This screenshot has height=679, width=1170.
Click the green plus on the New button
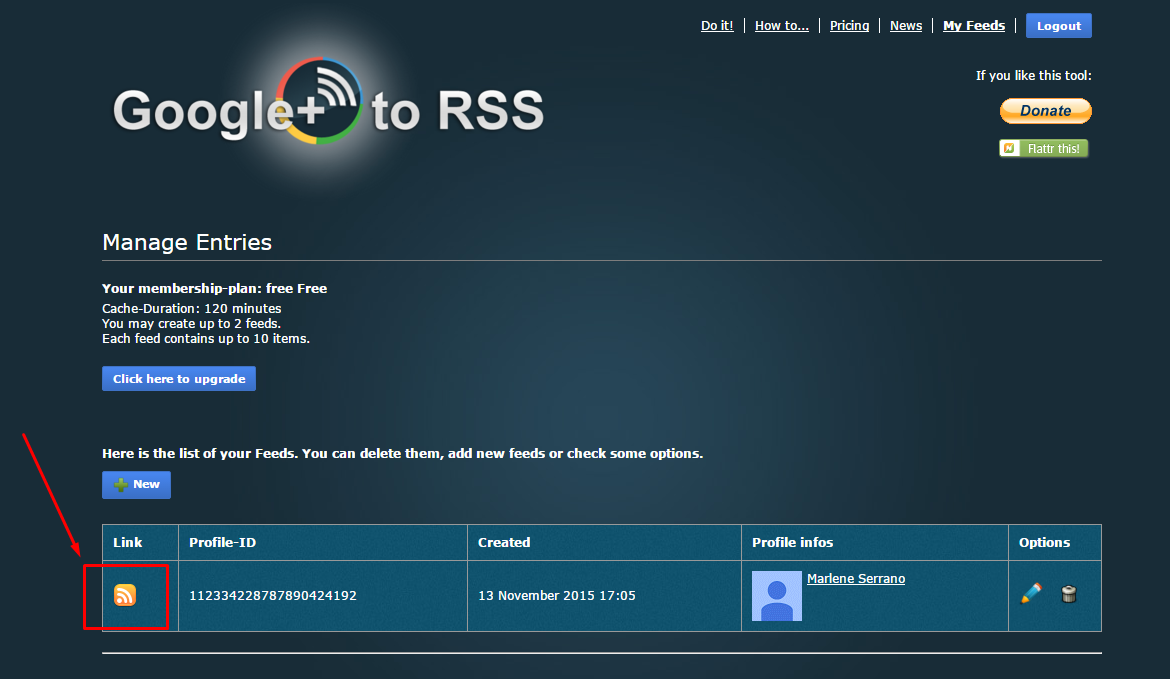tap(119, 484)
